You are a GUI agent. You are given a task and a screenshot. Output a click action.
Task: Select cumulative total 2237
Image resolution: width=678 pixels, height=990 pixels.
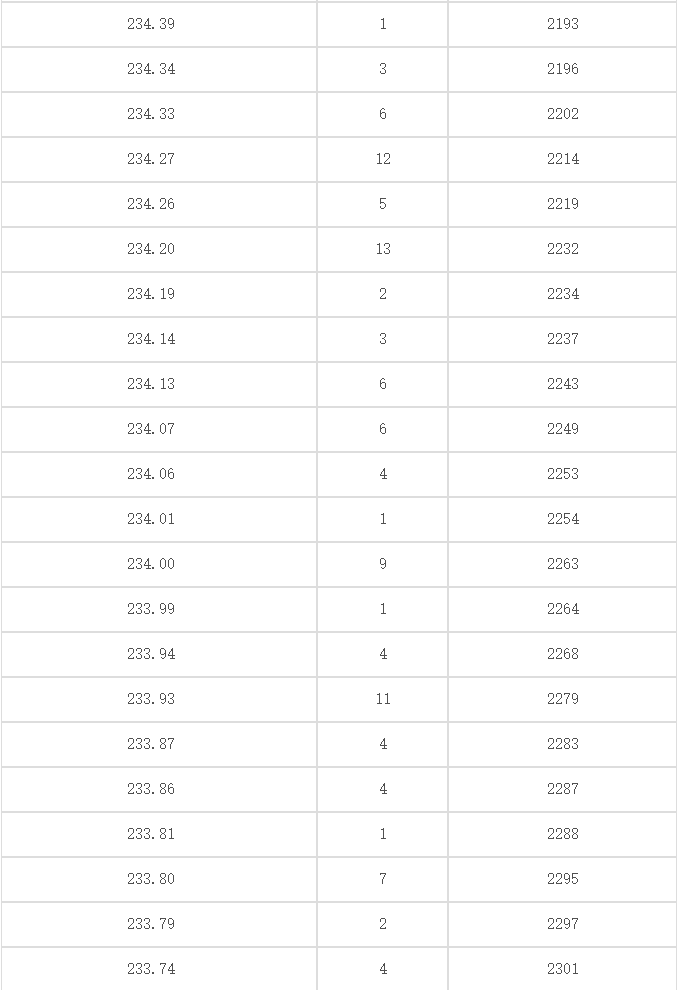(562, 339)
